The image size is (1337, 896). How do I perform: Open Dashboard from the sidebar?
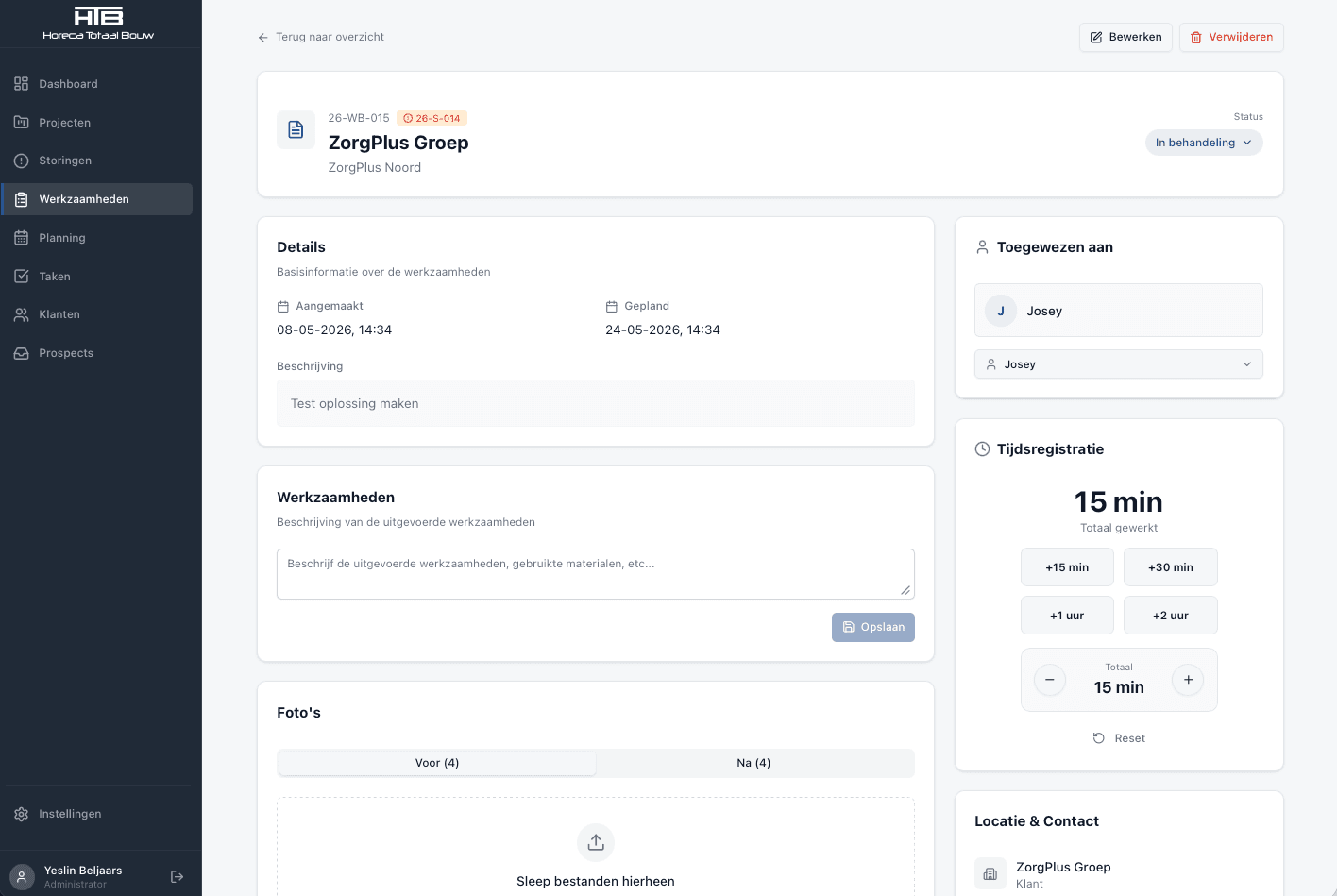(x=98, y=84)
